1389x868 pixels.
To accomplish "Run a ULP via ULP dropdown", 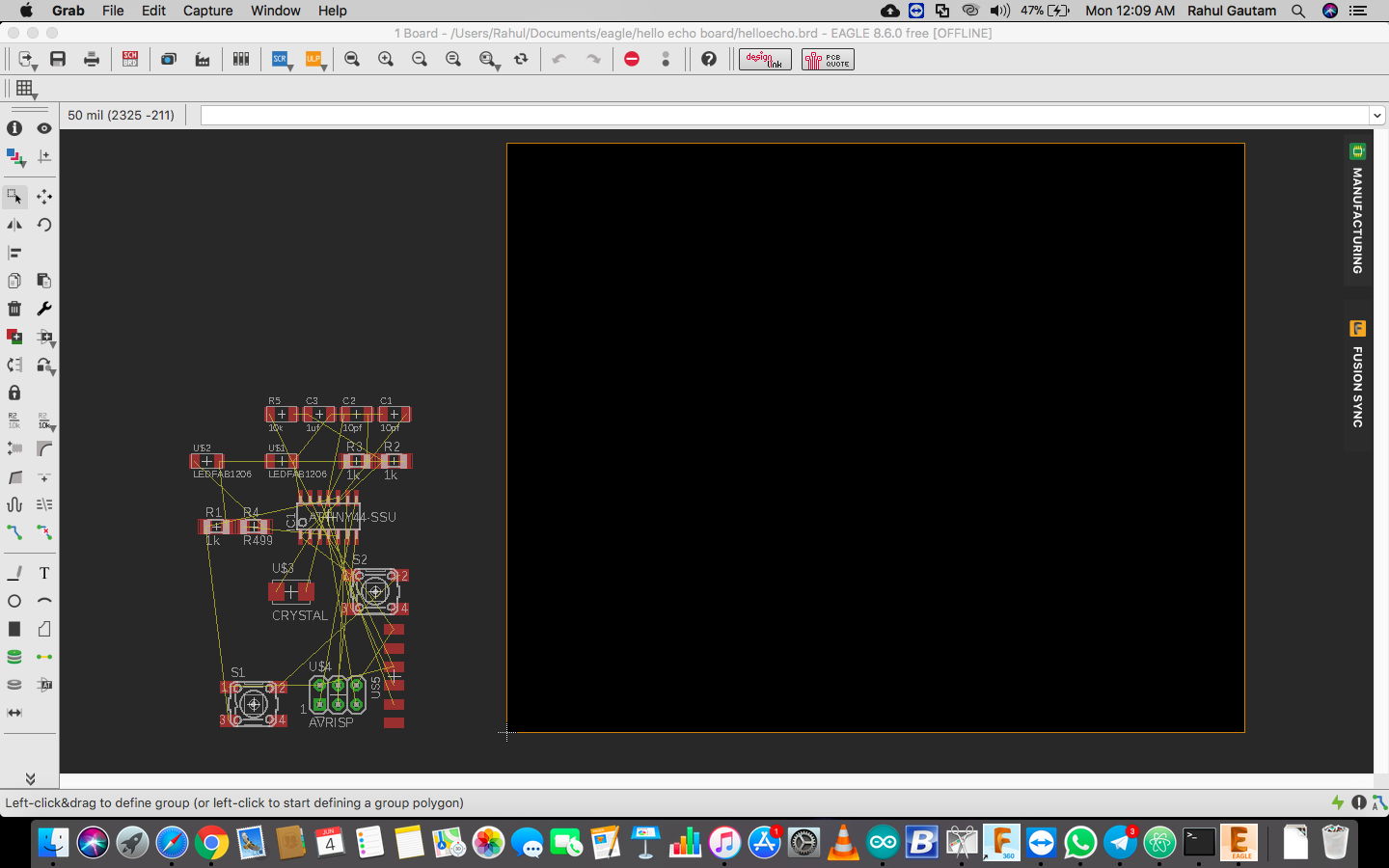I will [x=314, y=60].
